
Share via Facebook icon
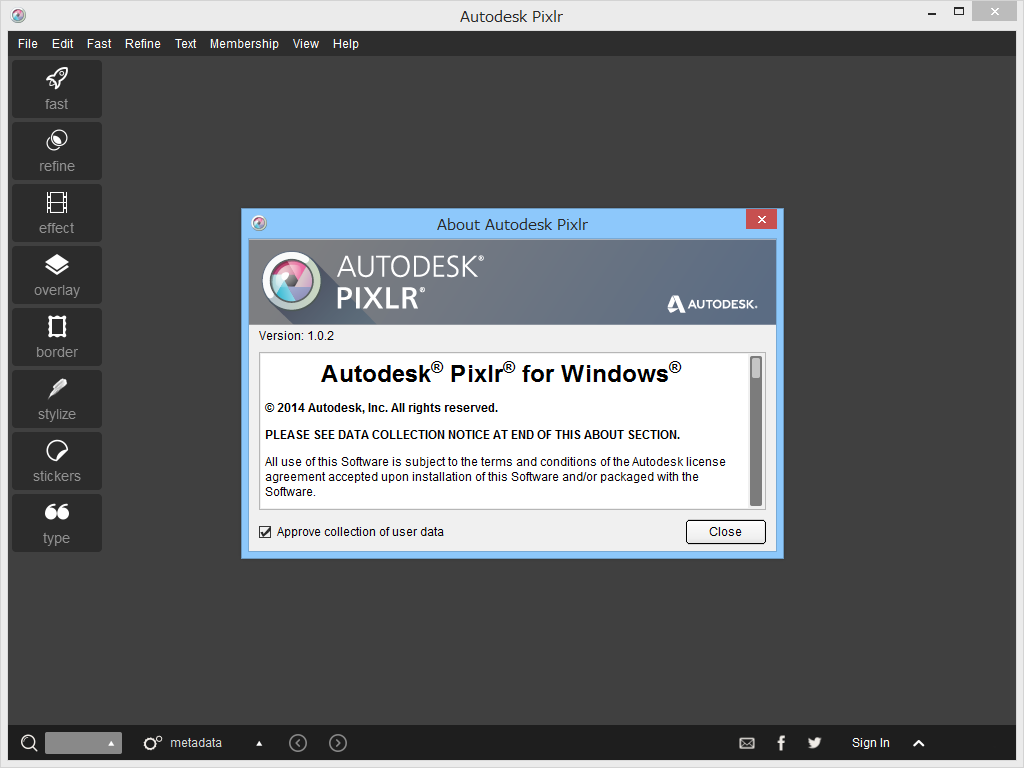[x=781, y=743]
